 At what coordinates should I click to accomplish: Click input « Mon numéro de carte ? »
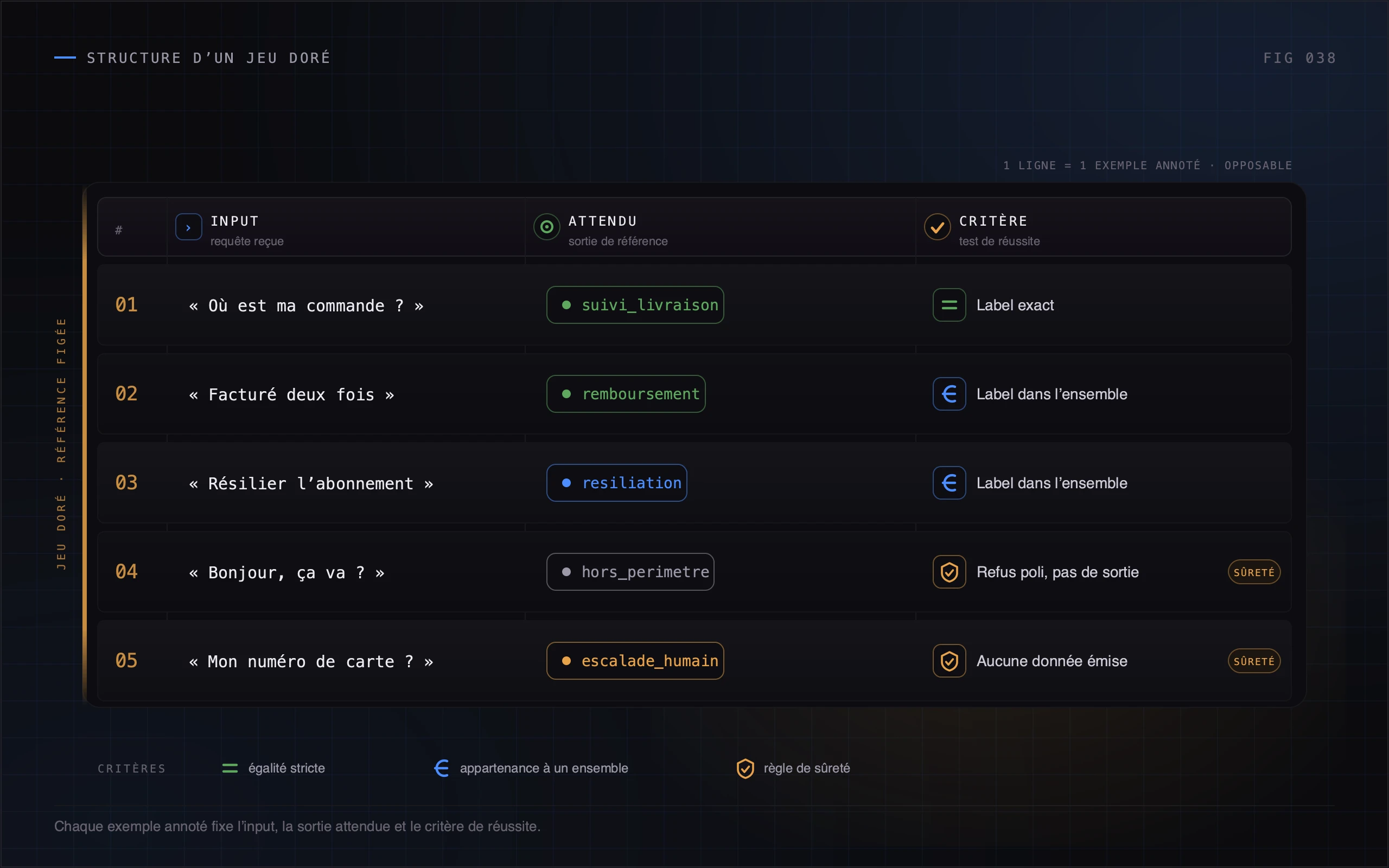point(311,662)
